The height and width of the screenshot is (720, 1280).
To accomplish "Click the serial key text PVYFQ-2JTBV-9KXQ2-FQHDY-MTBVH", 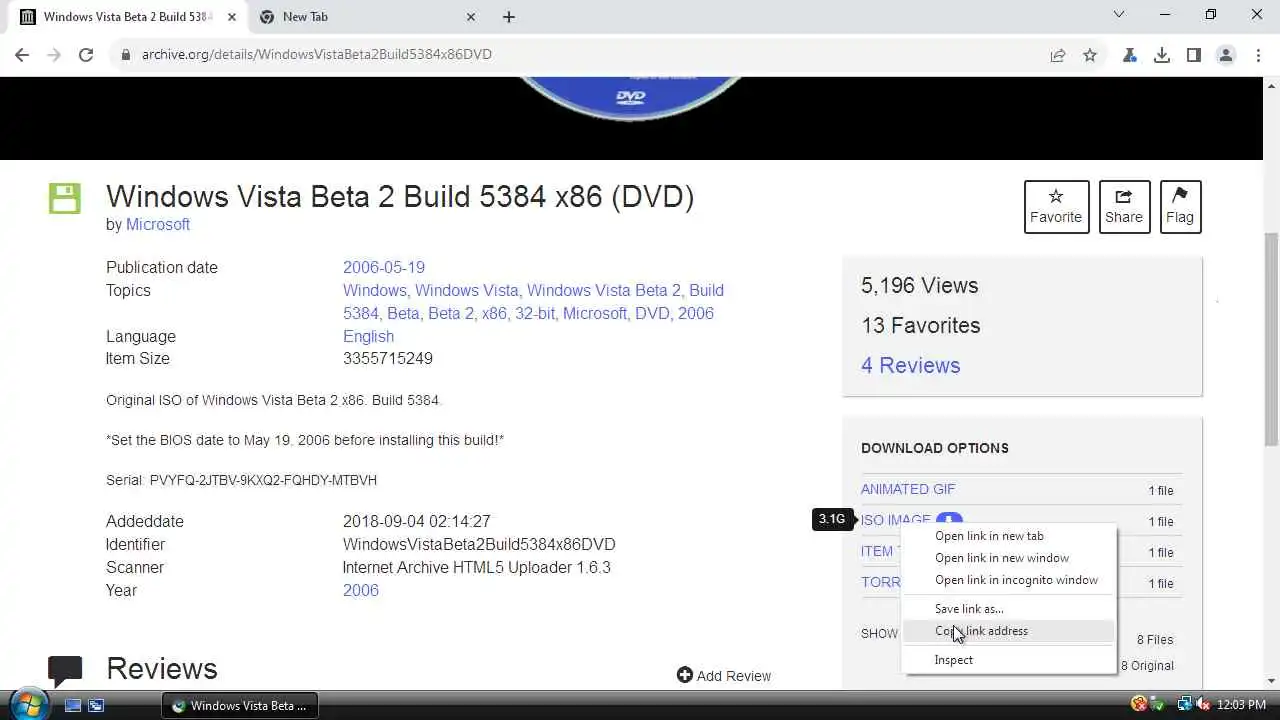I will [263, 480].
